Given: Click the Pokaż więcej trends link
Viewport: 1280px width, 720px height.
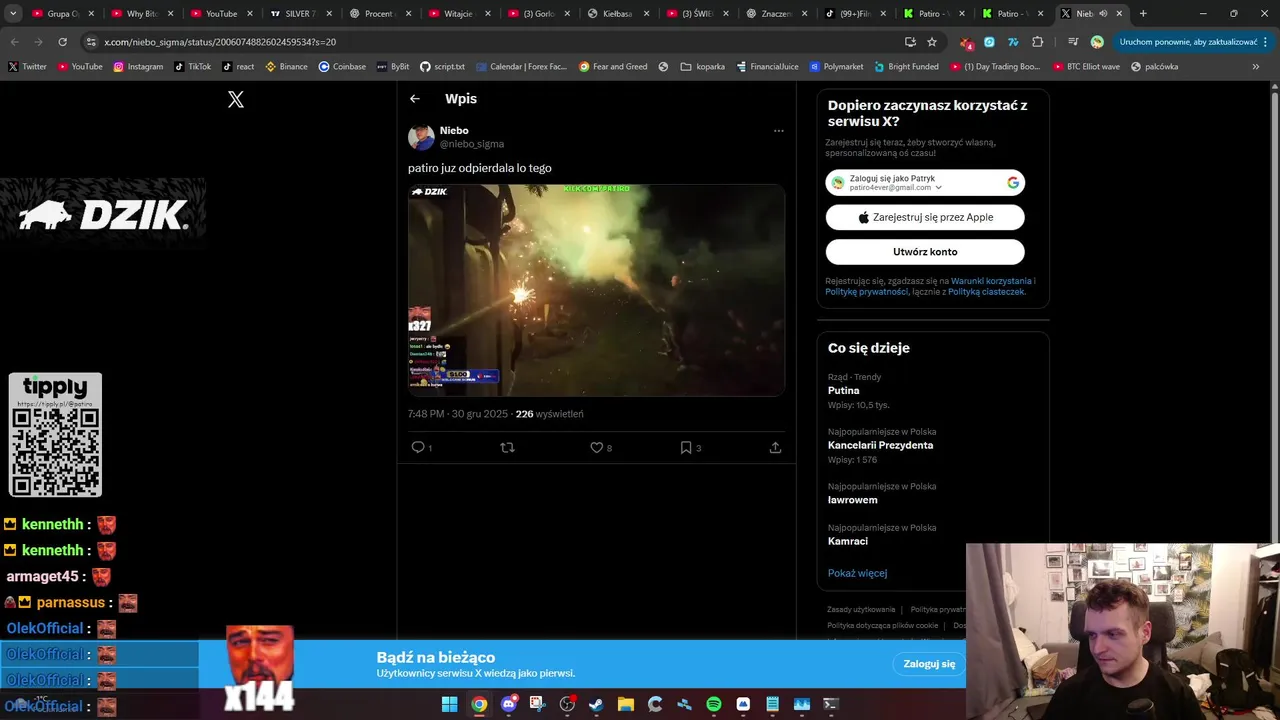Looking at the screenshot, I should click(857, 573).
